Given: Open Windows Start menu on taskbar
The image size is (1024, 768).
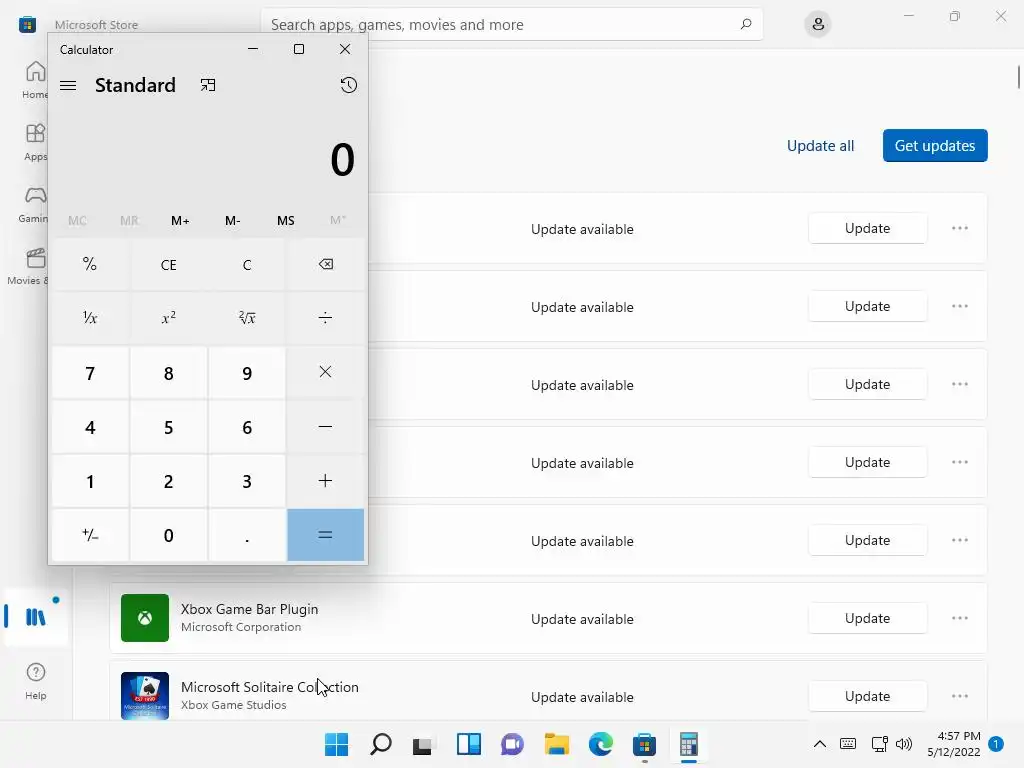Looking at the screenshot, I should pos(336,744).
